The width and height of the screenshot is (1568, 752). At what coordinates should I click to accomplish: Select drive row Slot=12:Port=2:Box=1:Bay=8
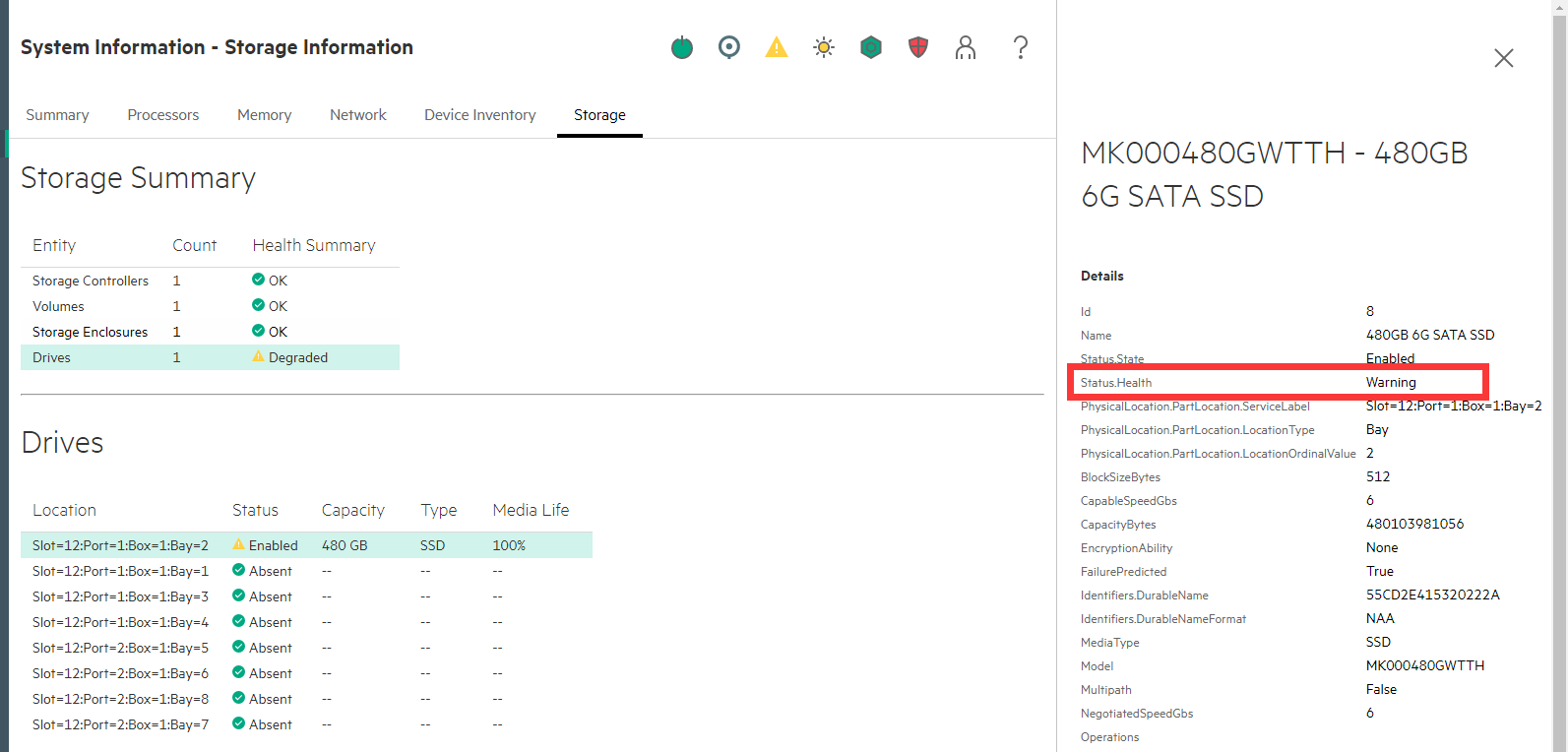coord(306,699)
